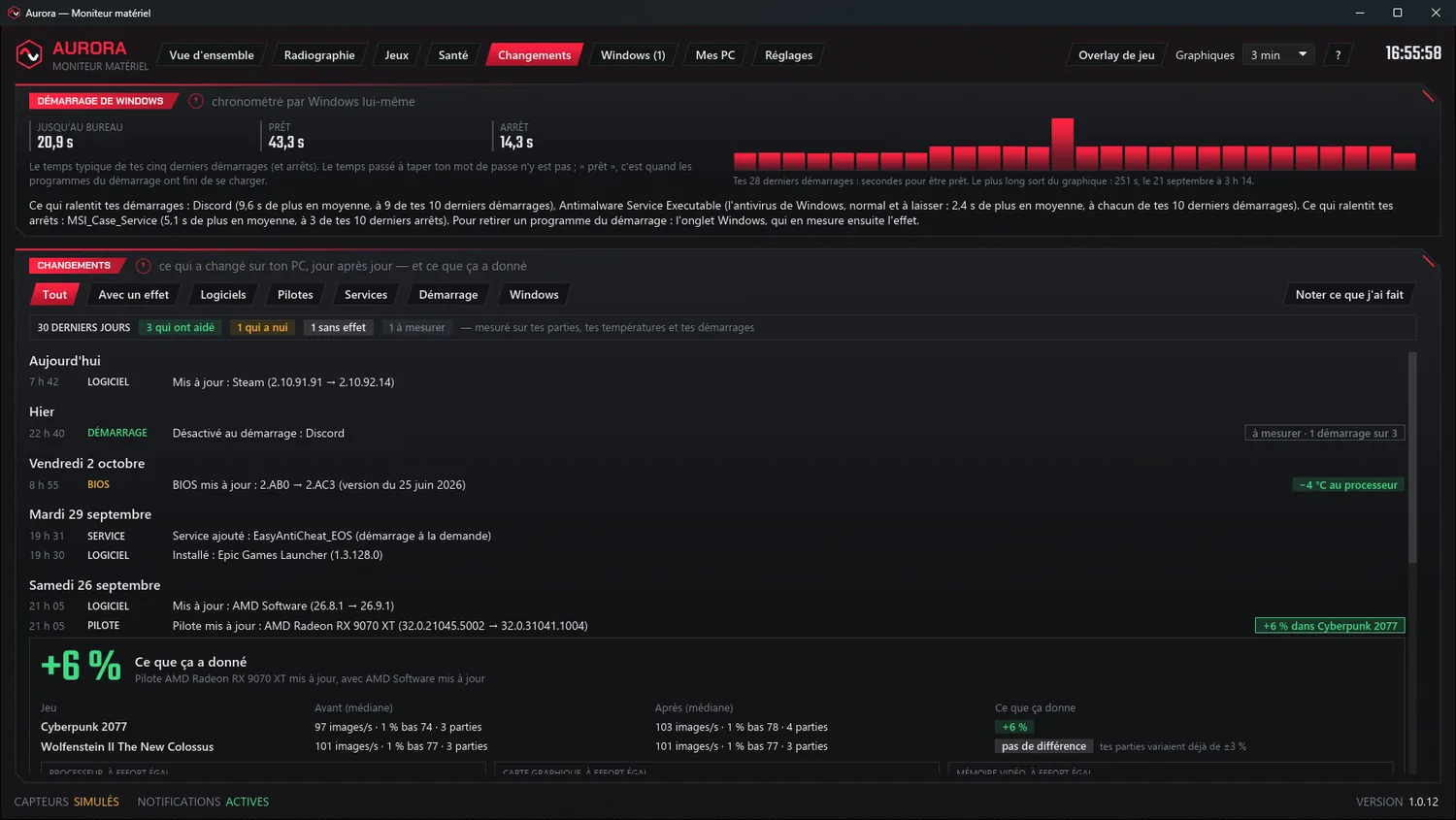Select the Windows filter next to Démarrage

click(x=534, y=295)
